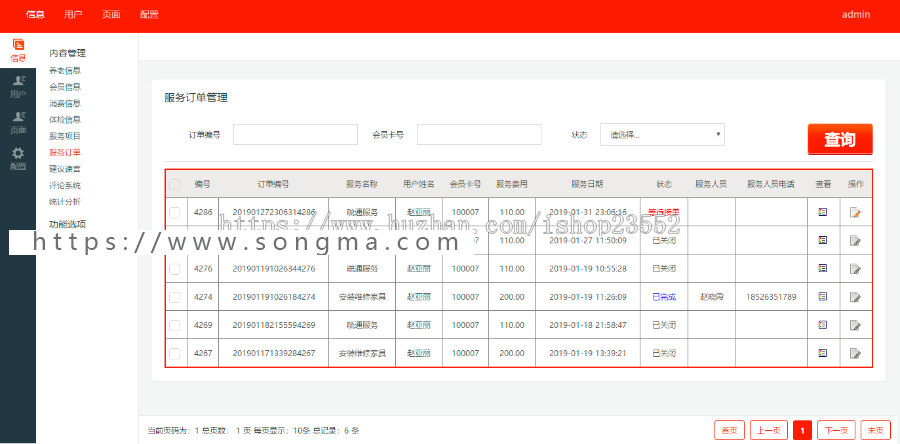Click order number 201901171339284267

274,353
